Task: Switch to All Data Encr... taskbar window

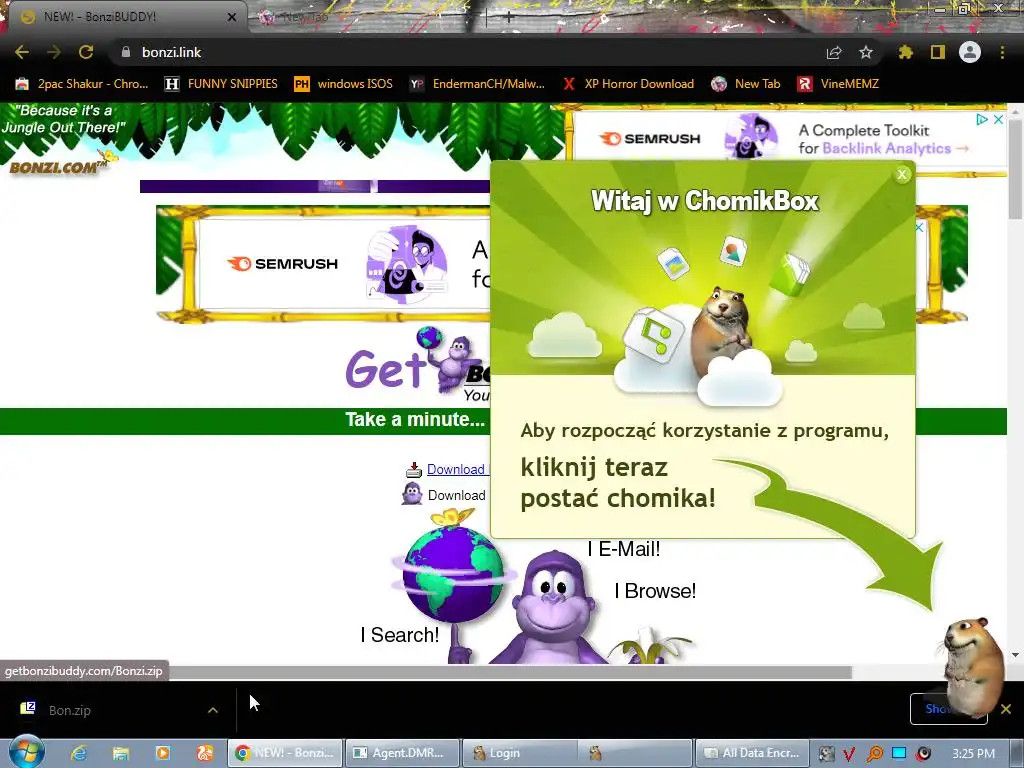Action: click(x=752, y=753)
